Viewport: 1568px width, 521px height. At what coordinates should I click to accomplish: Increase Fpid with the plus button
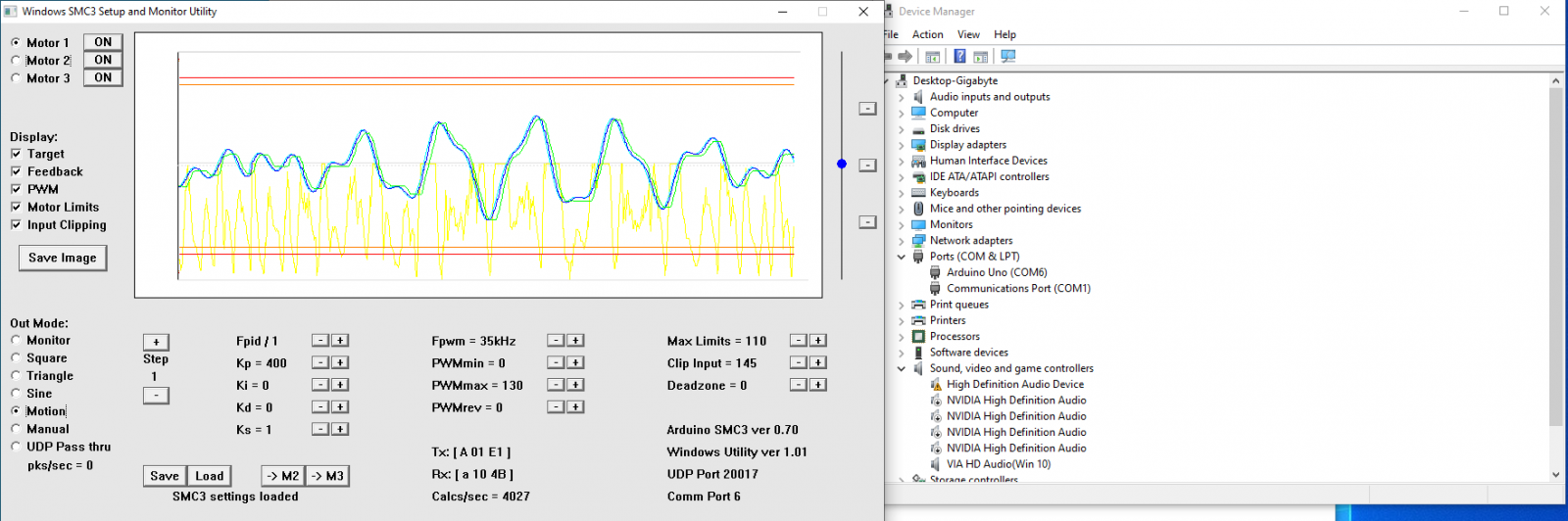click(x=340, y=340)
